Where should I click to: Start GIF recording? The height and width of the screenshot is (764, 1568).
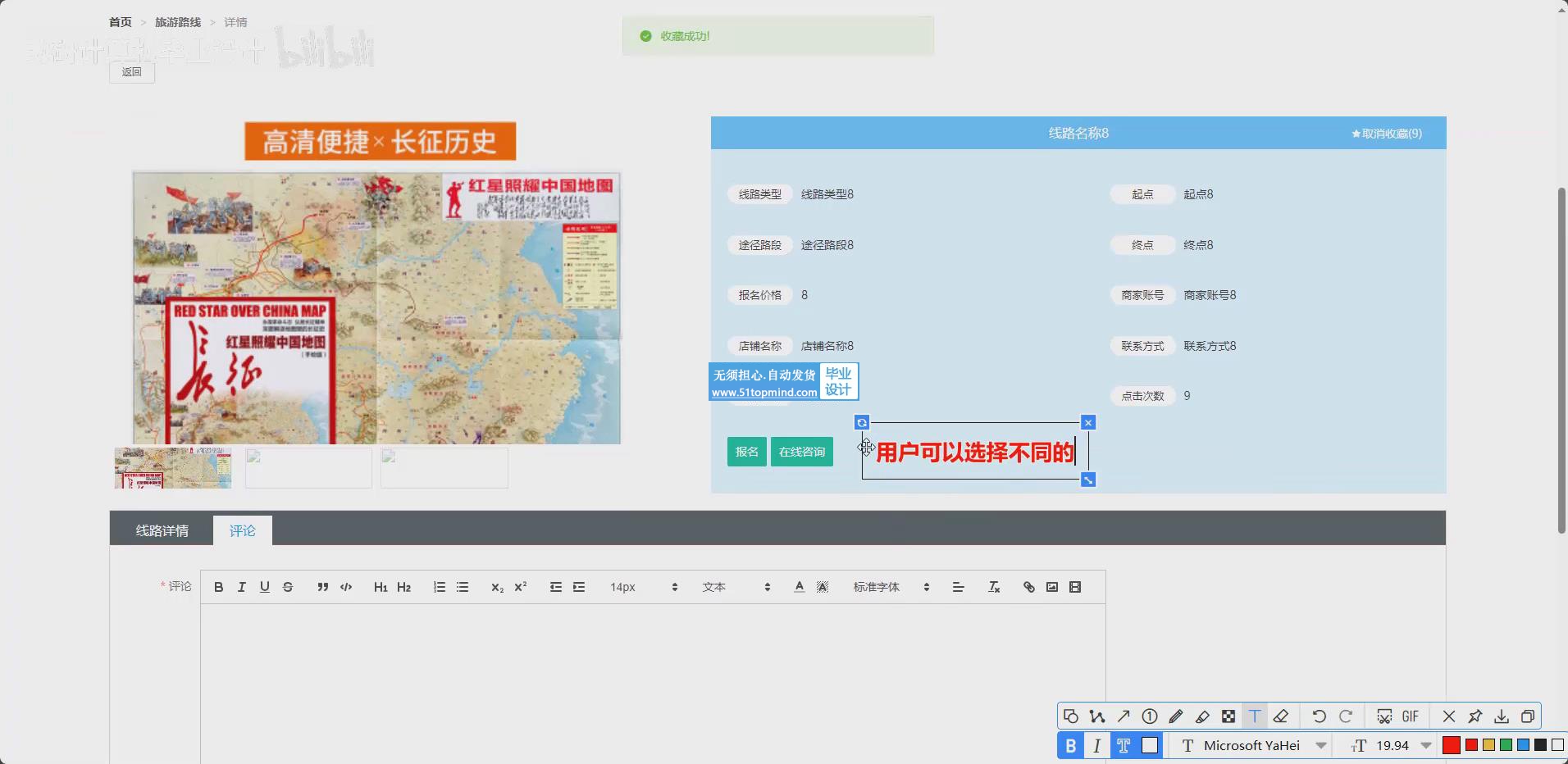coord(1411,716)
